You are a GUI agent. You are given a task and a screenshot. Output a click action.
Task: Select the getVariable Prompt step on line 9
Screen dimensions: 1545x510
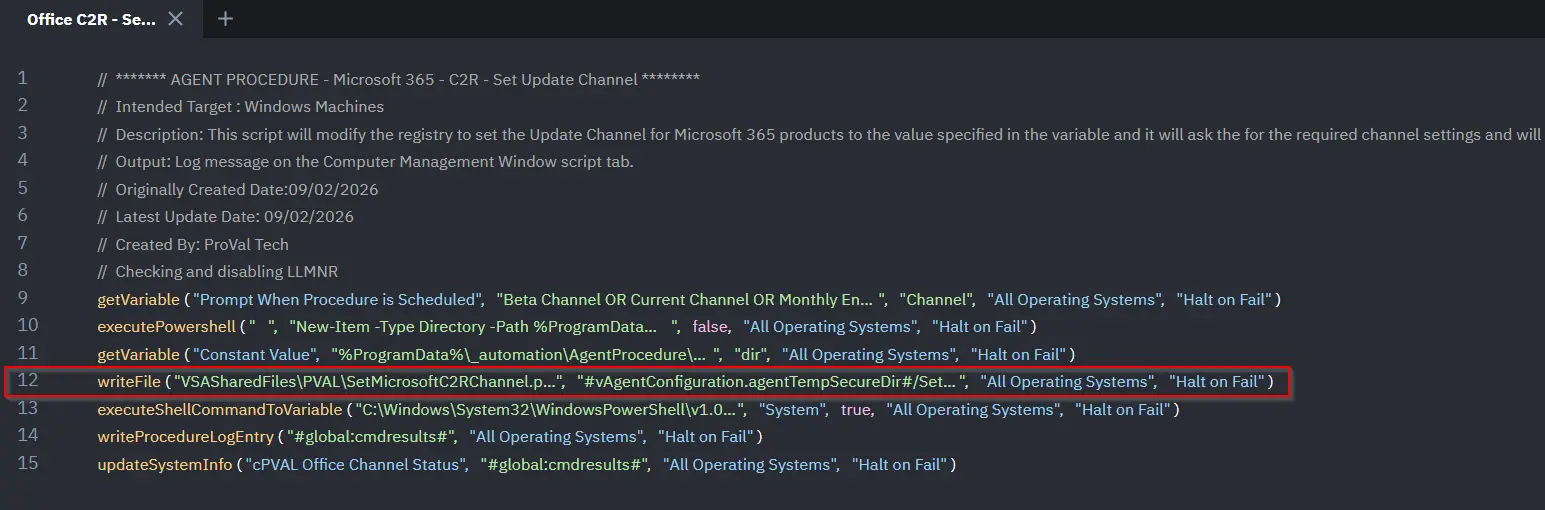pos(138,299)
